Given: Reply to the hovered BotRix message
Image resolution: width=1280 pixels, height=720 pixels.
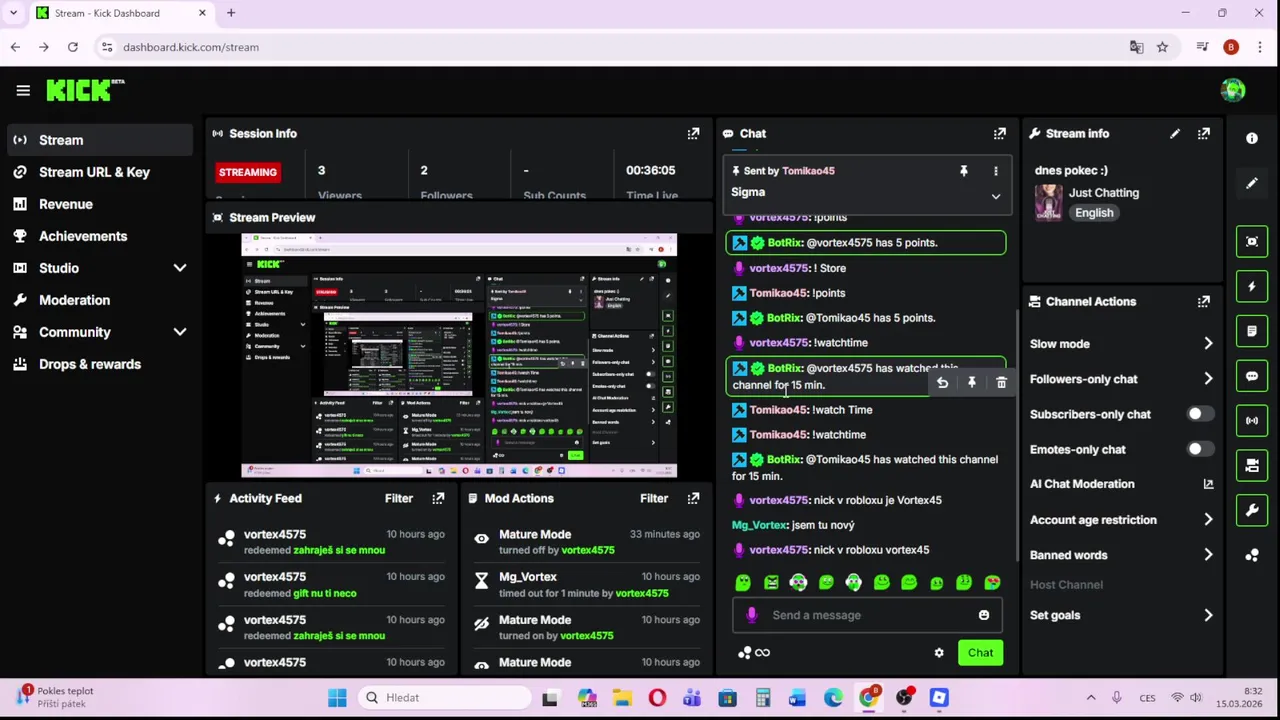Looking at the screenshot, I should coord(942,383).
